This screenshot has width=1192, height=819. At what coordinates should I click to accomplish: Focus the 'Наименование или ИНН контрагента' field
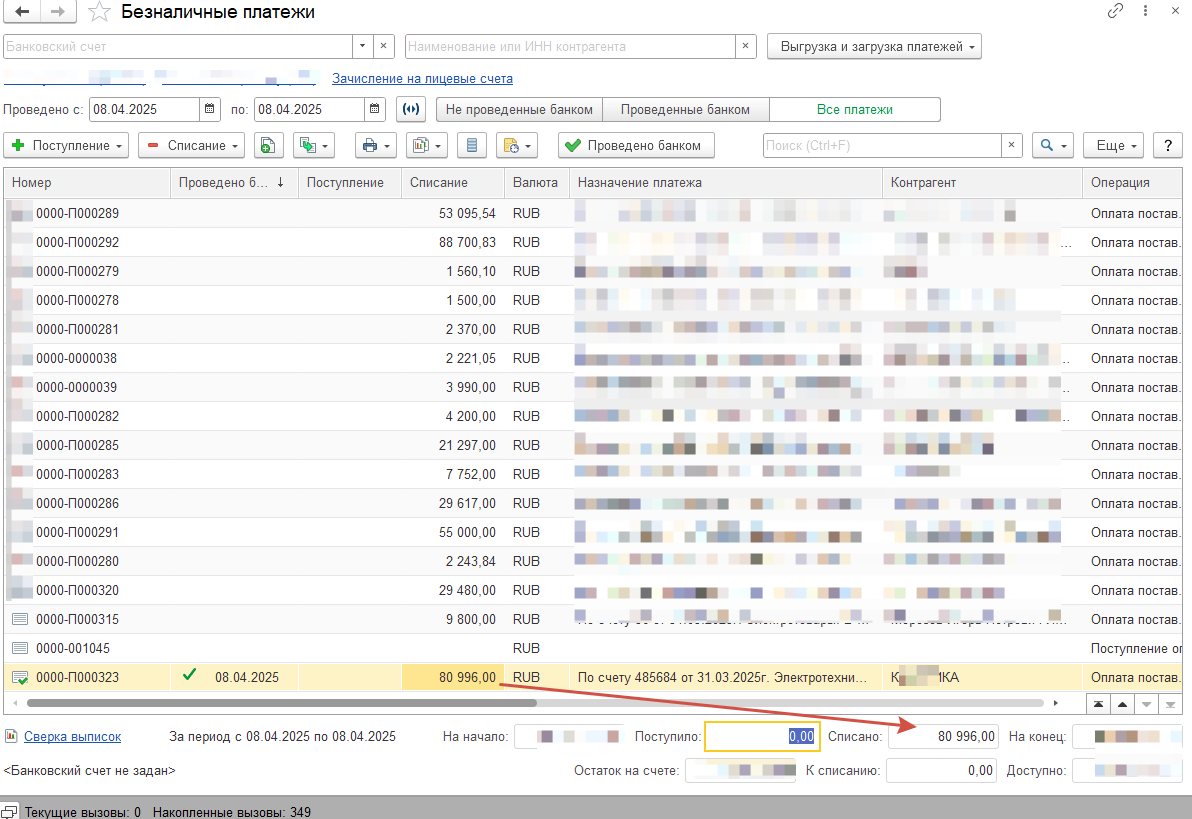coord(570,46)
